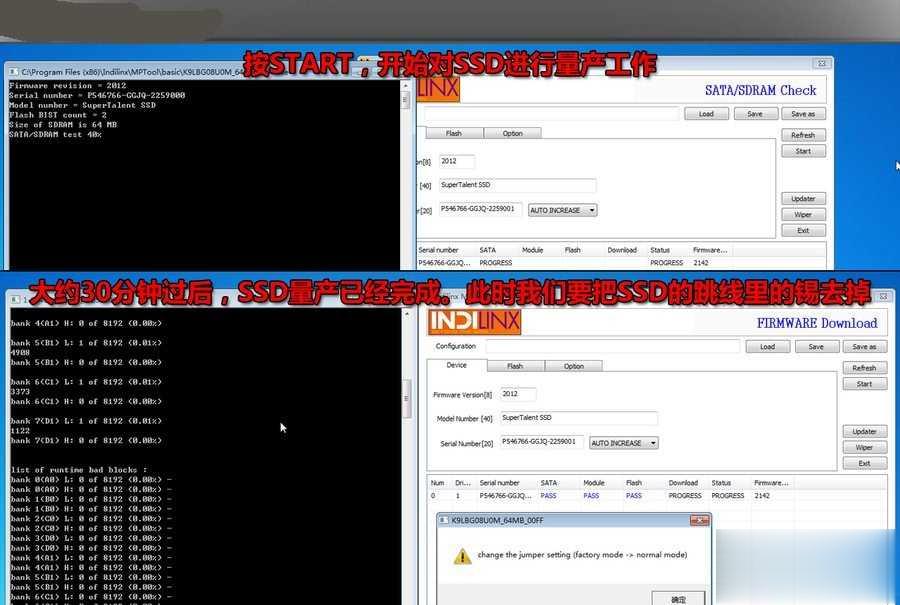900x605 pixels.
Task: Click Serial Number field in FIRMWARE Download window
Action: pyautogui.click(x=541, y=442)
